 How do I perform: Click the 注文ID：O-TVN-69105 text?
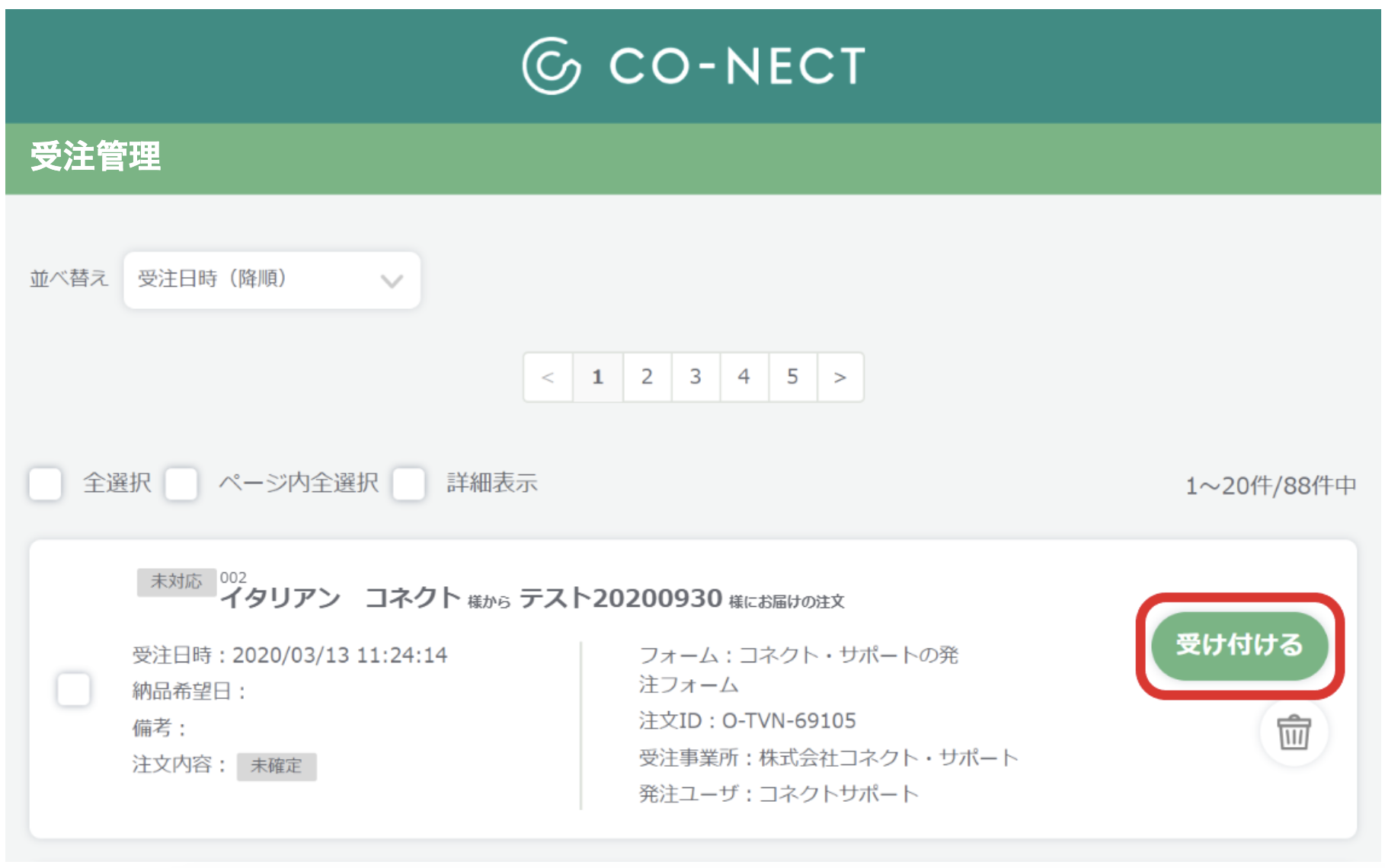point(747,720)
